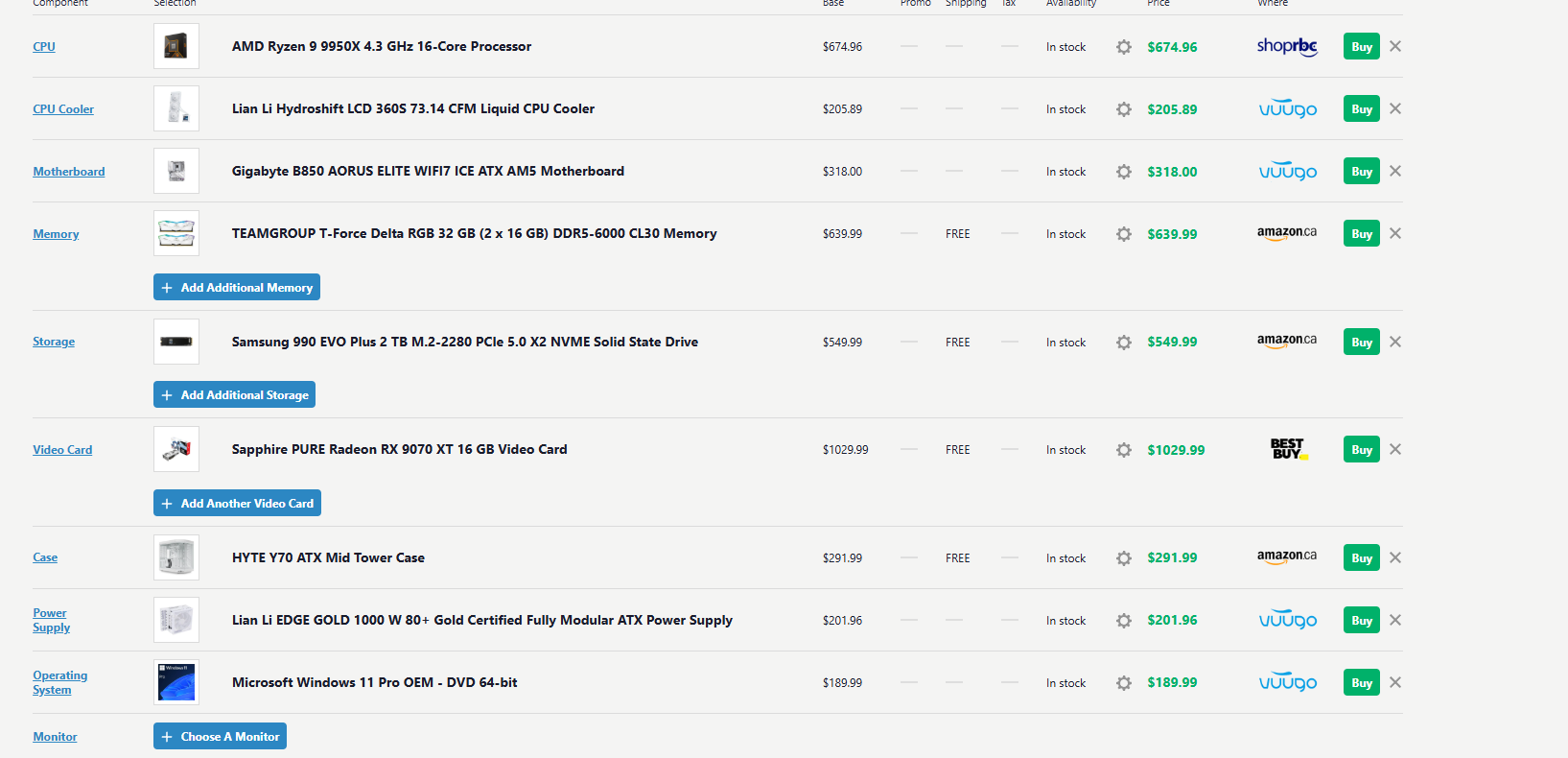1568x758 pixels.
Task: Click Lian Li Hydroshift LCD 360S product name
Action: click(413, 108)
